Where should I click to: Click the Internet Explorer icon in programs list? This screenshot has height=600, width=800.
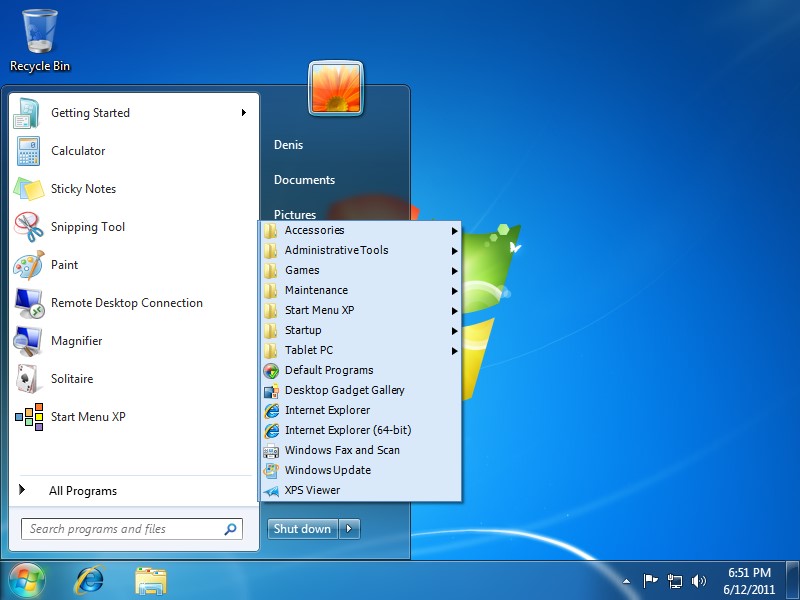pos(271,410)
